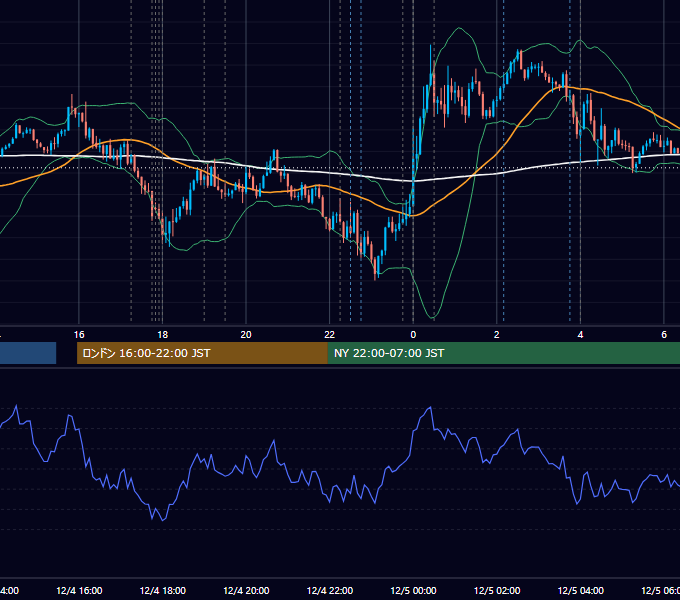The height and width of the screenshot is (600, 680).
Task: Click hour label 2 on upper axis
Action: pos(497,335)
